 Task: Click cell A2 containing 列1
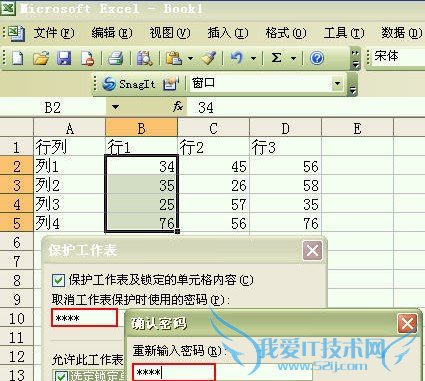[x=69, y=166]
